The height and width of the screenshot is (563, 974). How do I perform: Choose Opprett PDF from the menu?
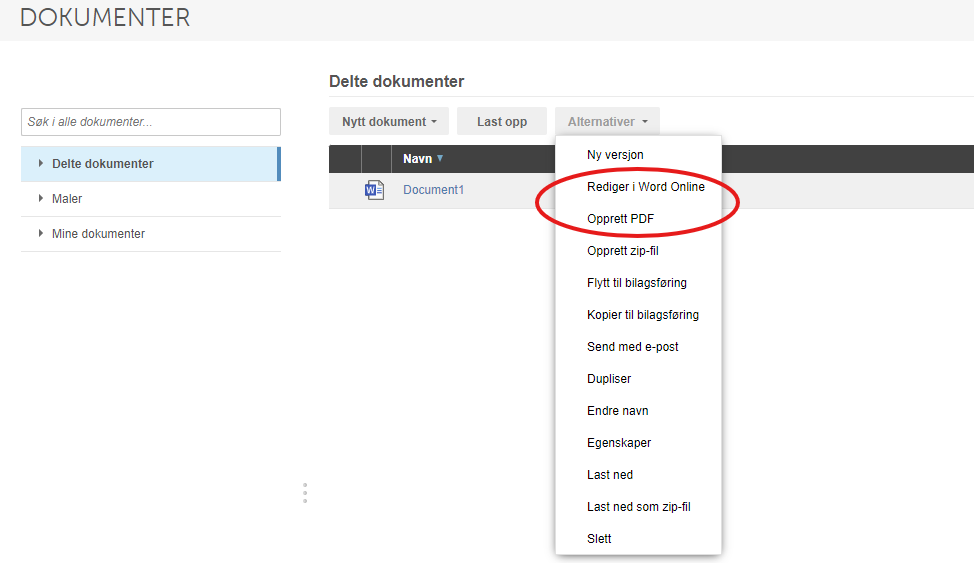coord(639,219)
